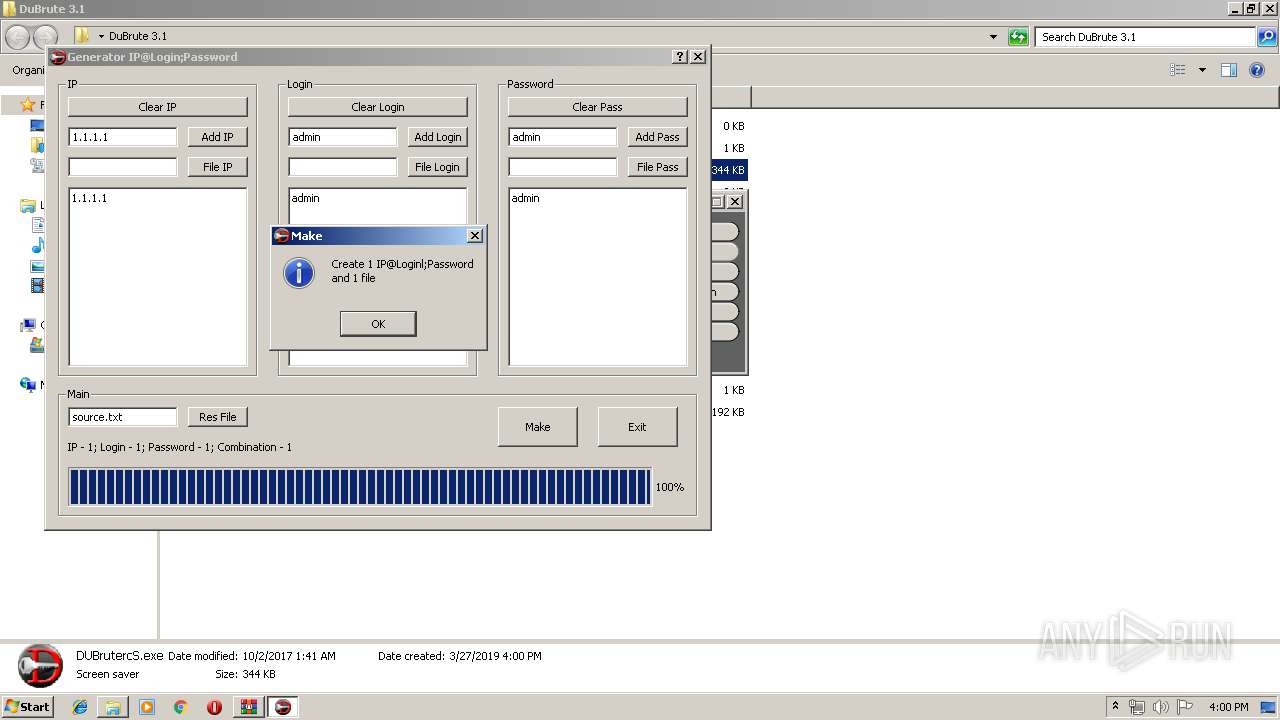
Task: Click the generator progress bar
Action: [360, 487]
